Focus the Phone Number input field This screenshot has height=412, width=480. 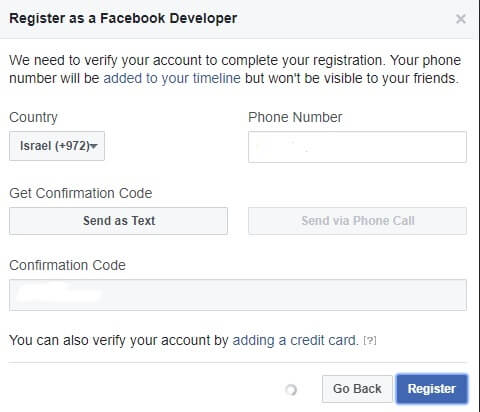pos(357,147)
